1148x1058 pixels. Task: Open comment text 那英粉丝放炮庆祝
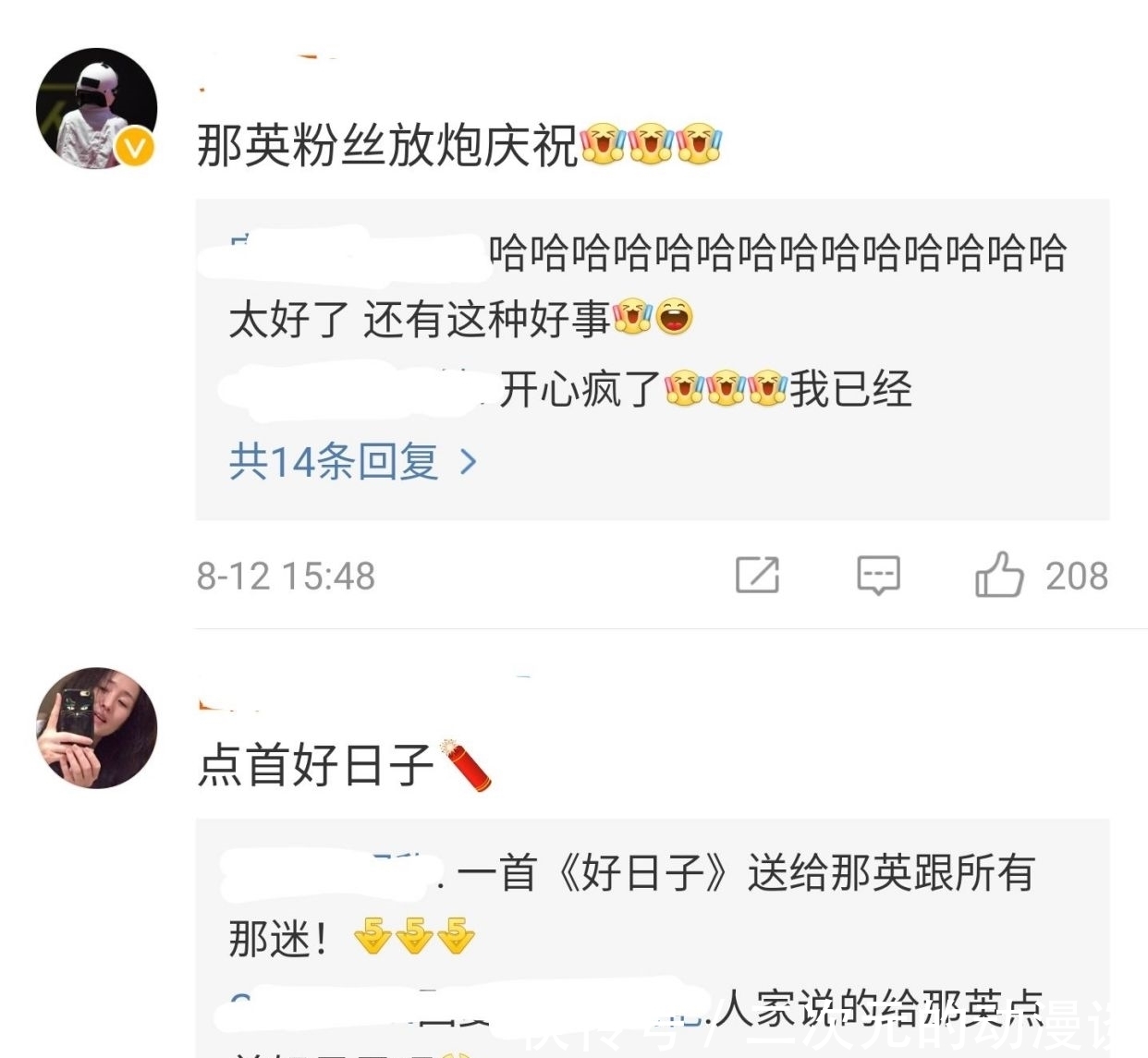click(x=387, y=146)
